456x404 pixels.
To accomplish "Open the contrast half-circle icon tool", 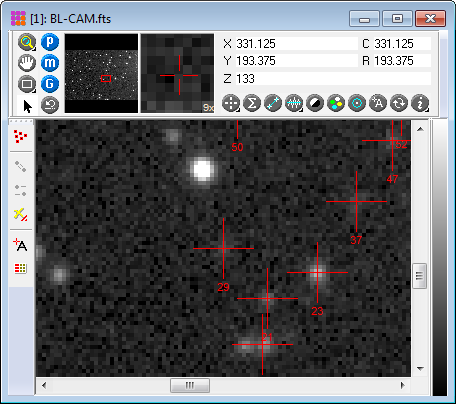I will tap(315, 103).
